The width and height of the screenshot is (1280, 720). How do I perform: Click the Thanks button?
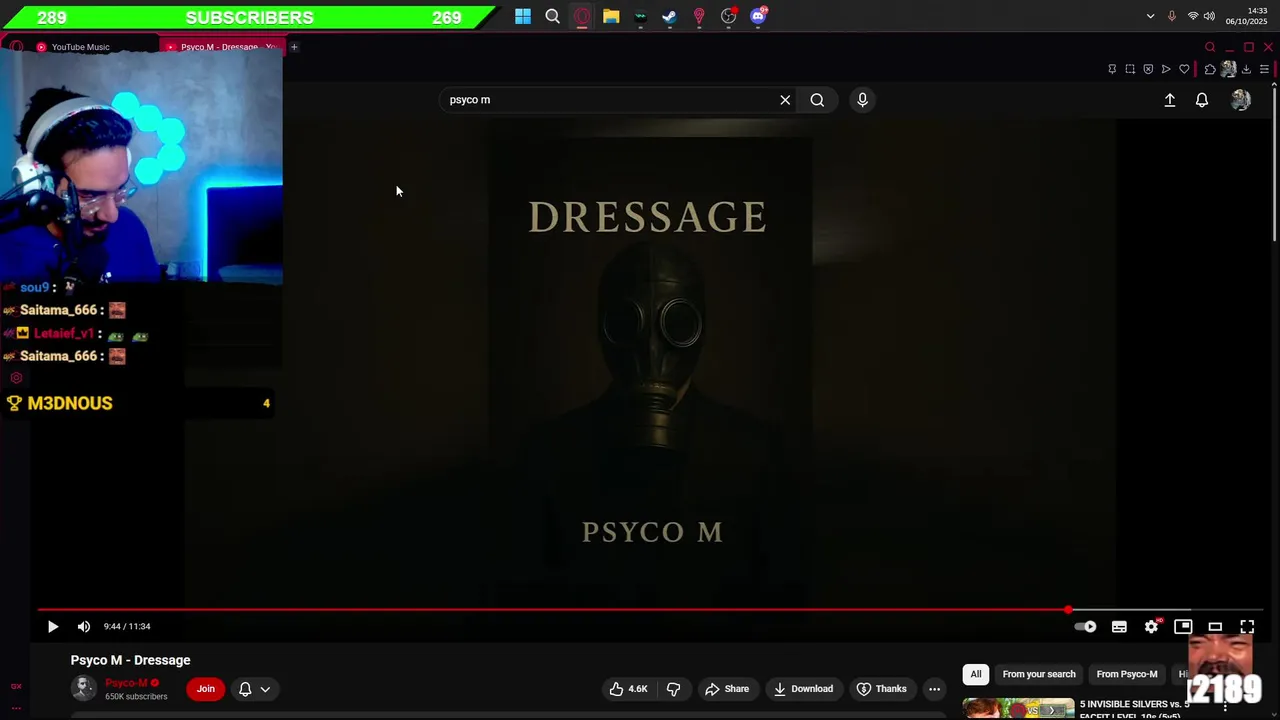click(881, 689)
